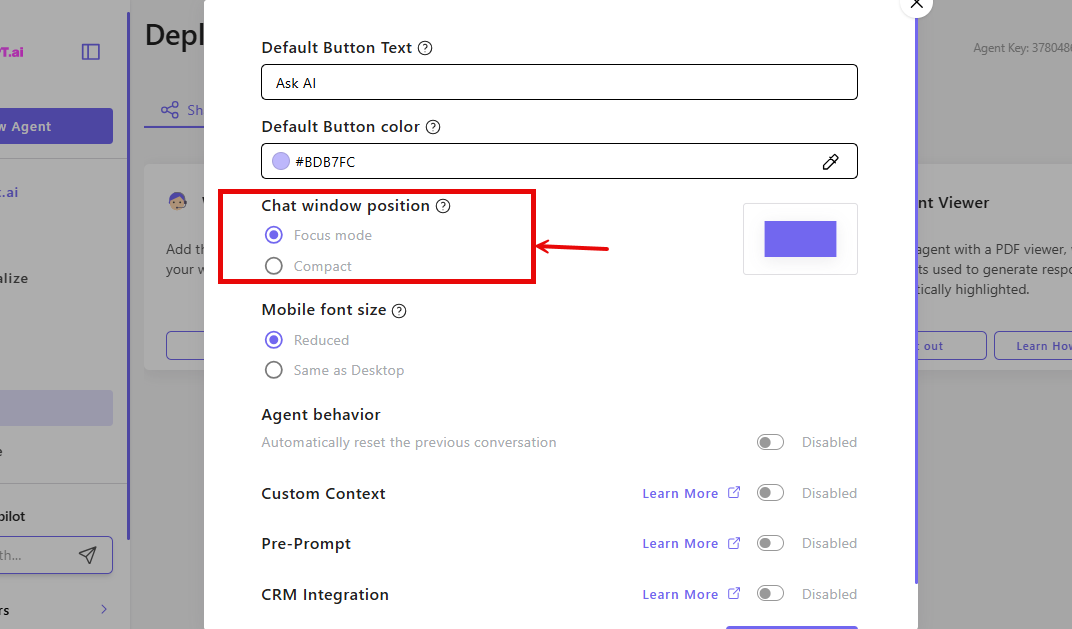Click the help icon next to Default Button color
This screenshot has height=629, width=1072.
pyautogui.click(x=432, y=126)
